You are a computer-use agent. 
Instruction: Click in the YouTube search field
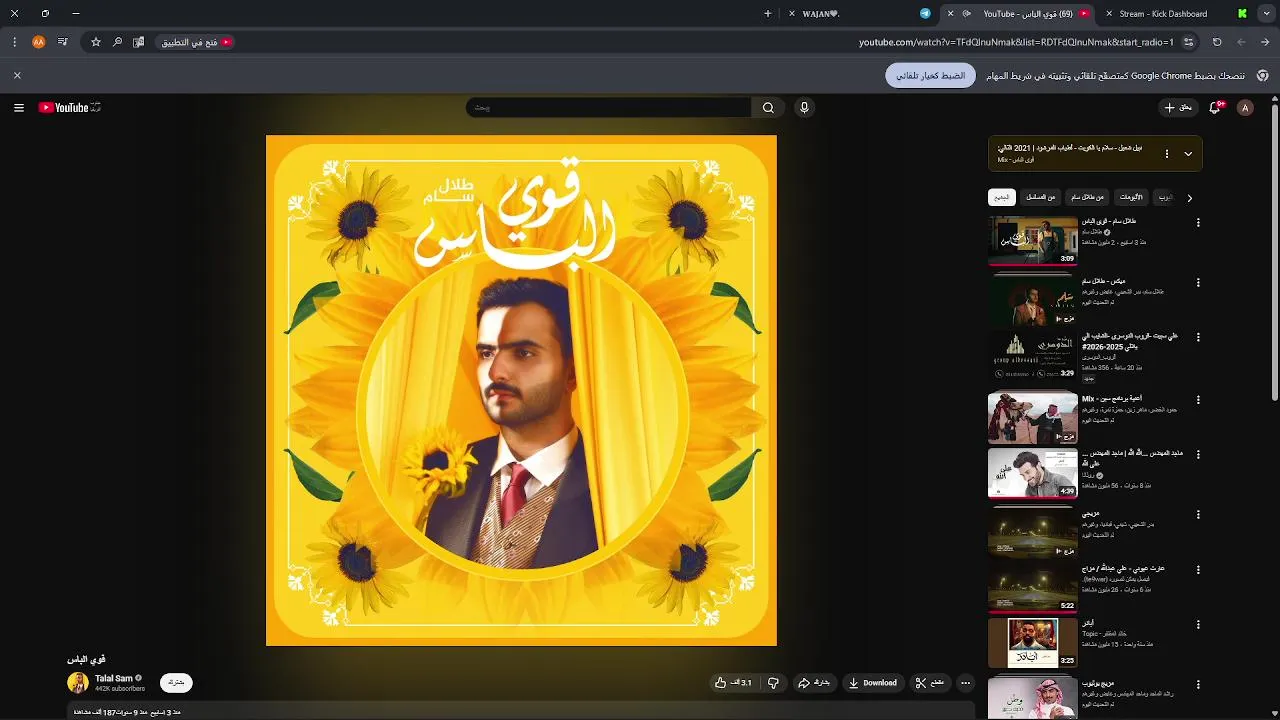(x=608, y=108)
